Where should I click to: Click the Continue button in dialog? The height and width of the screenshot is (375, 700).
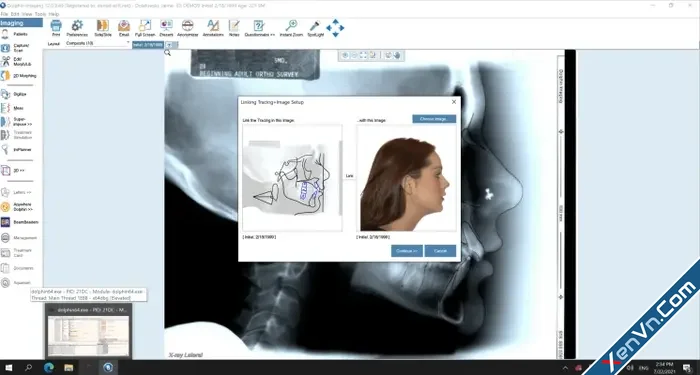click(407, 251)
